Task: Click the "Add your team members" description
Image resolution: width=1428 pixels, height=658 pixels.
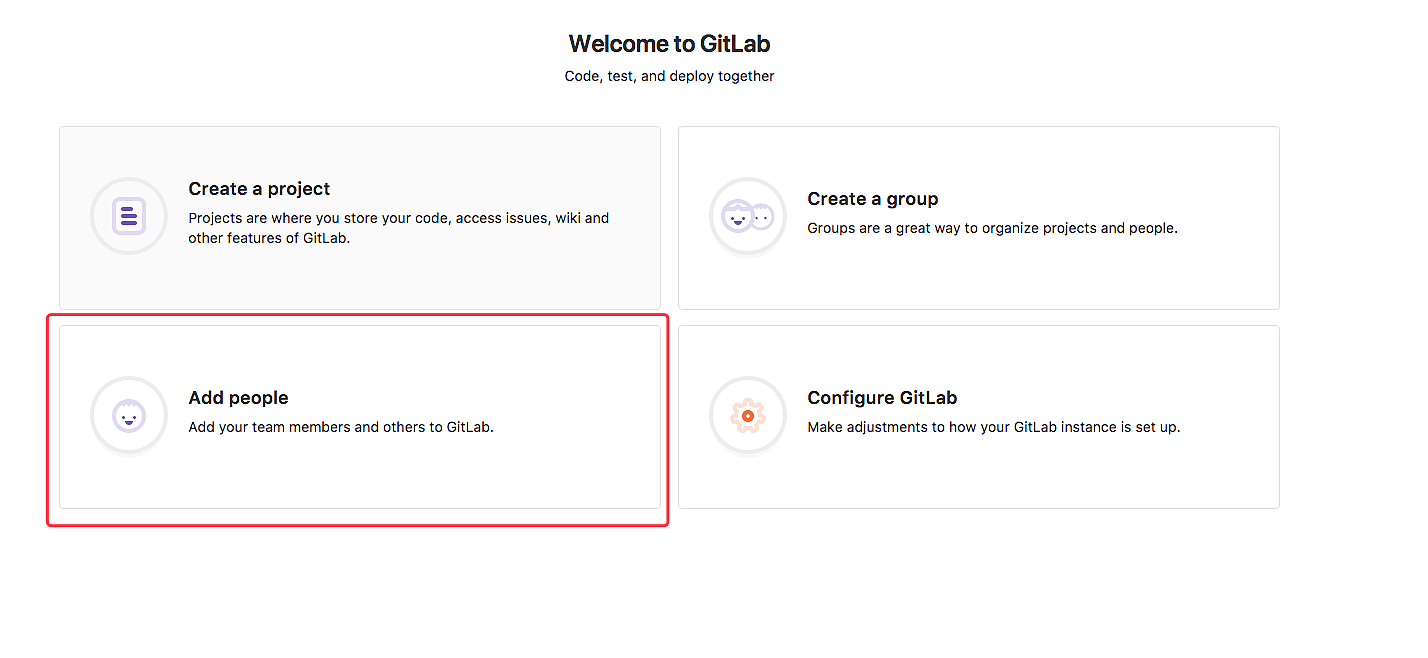Action: point(341,427)
